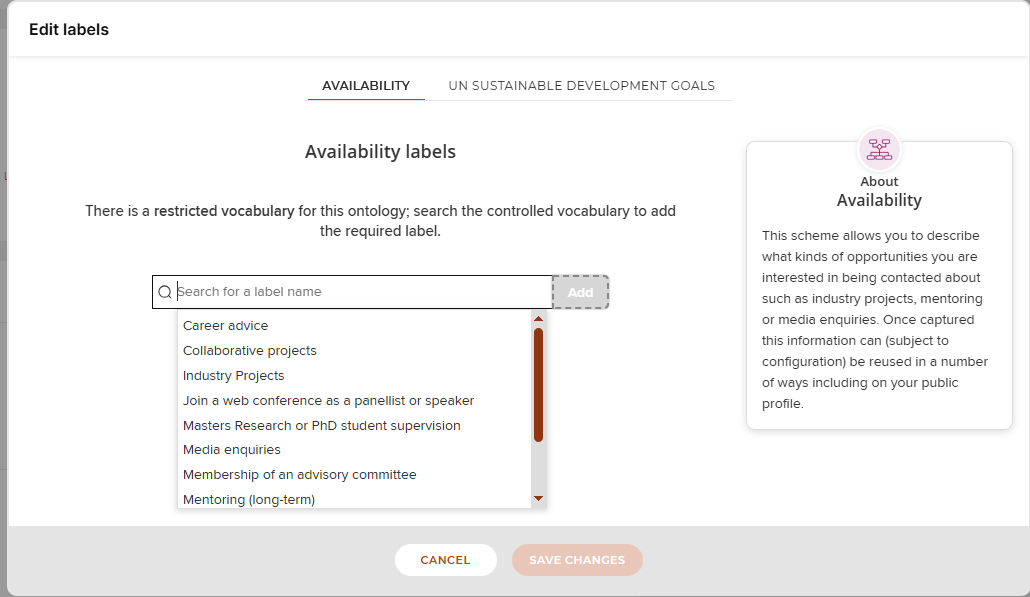Select Media enquiries label

click(232, 450)
